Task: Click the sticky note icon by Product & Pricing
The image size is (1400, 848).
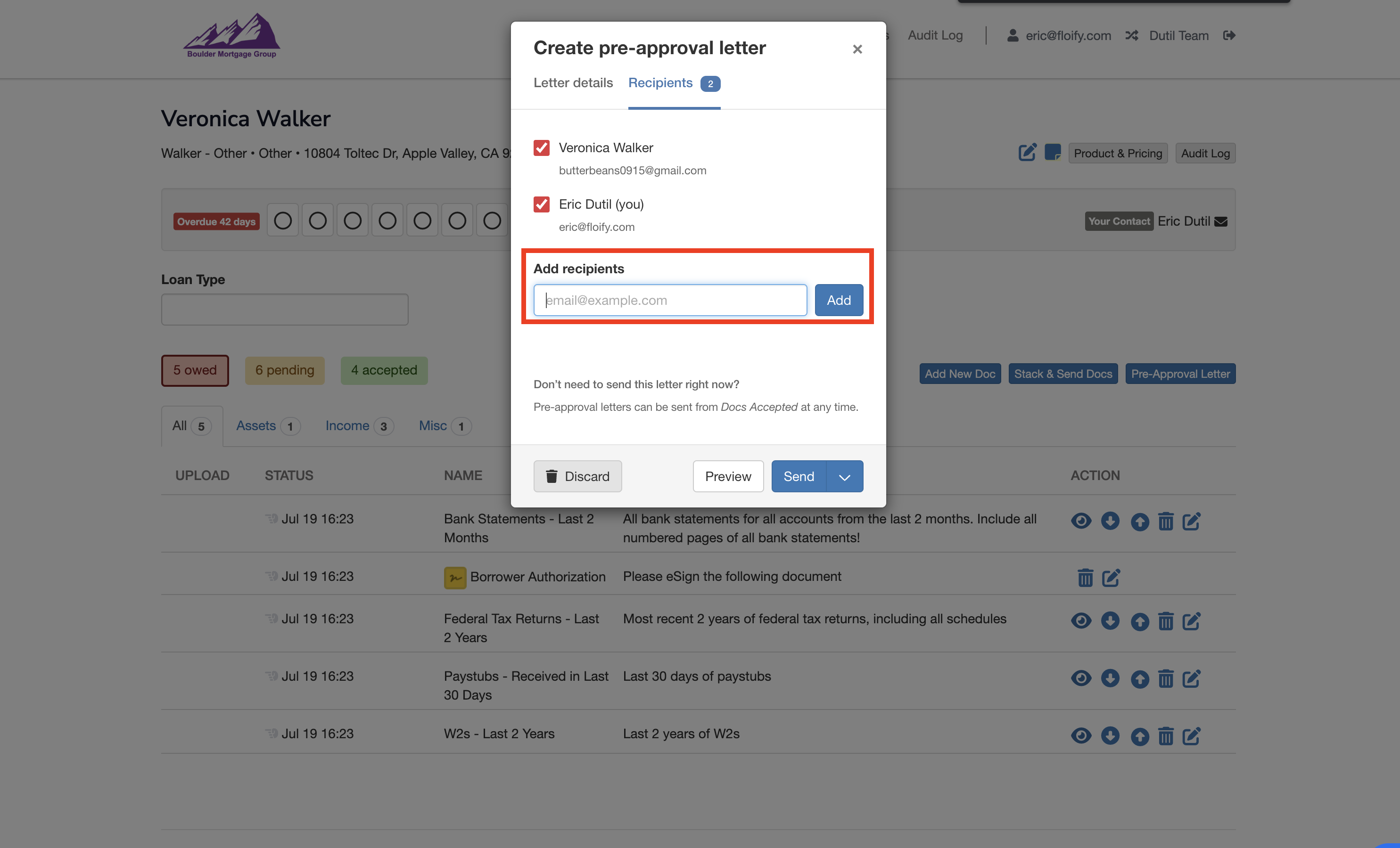Action: [1052, 152]
